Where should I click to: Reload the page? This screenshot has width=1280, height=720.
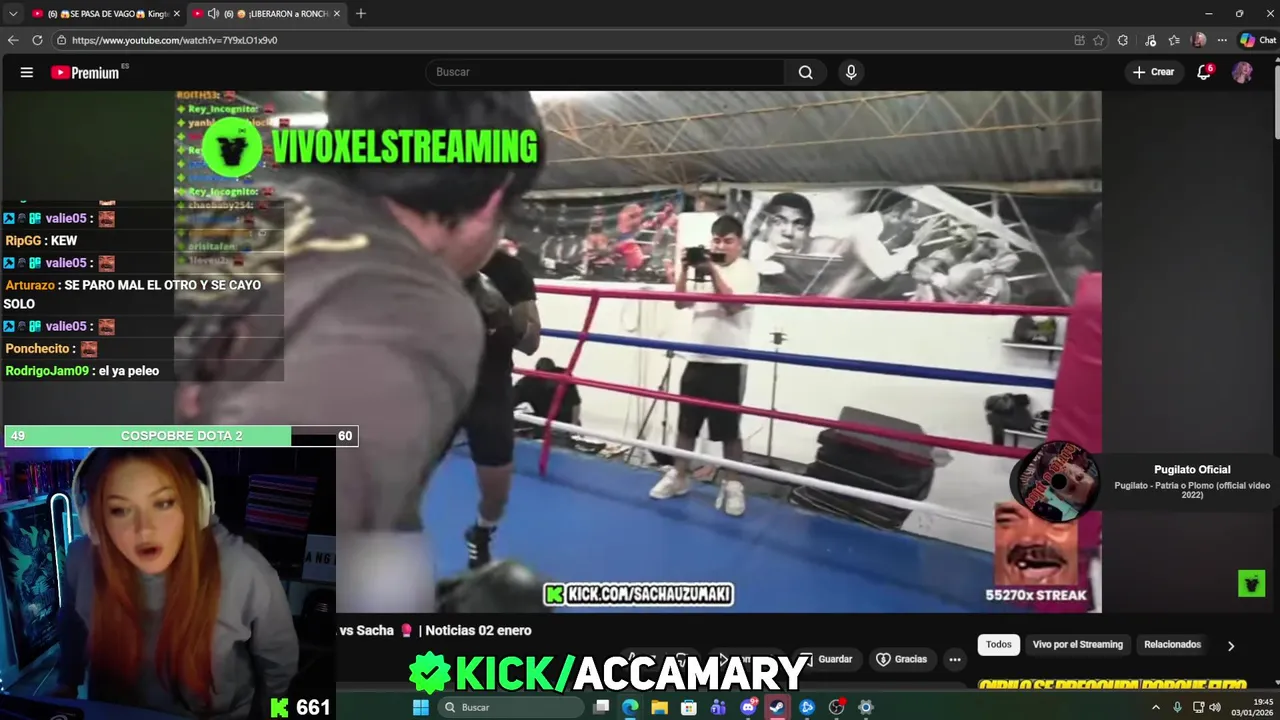(x=37, y=40)
